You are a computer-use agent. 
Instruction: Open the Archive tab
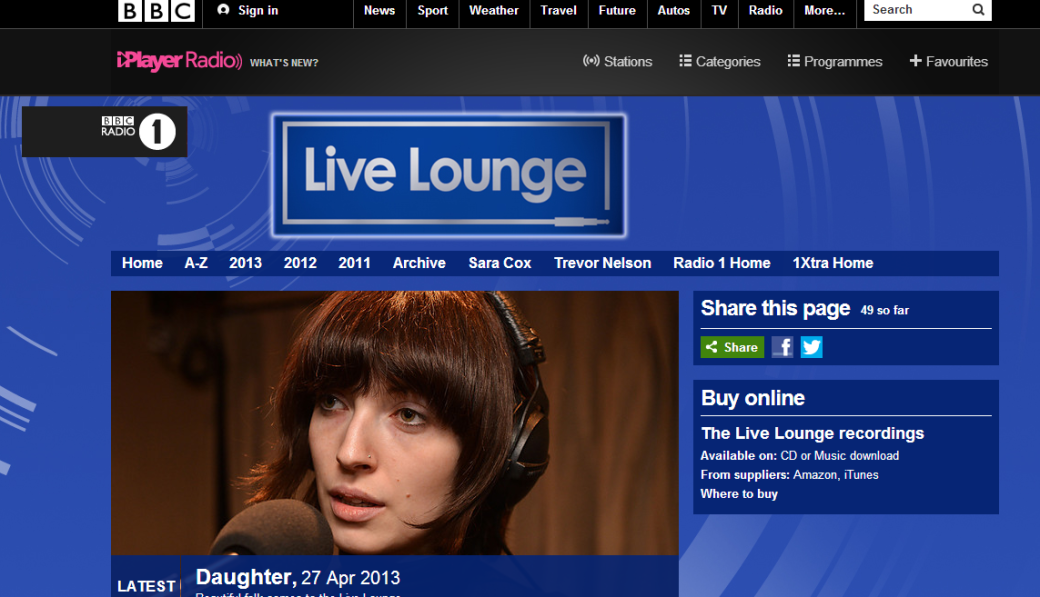419,263
